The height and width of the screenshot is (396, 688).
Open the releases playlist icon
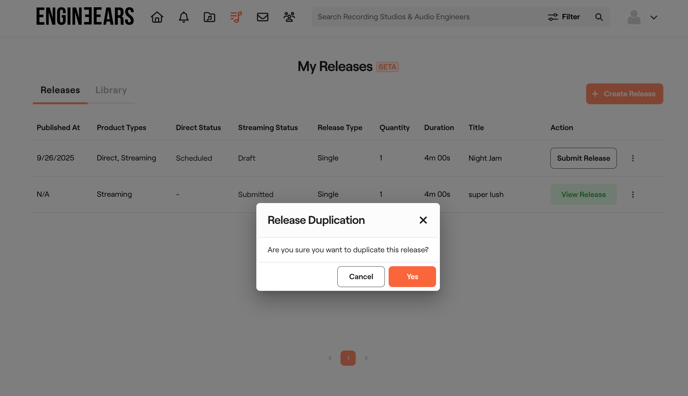point(236,17)
